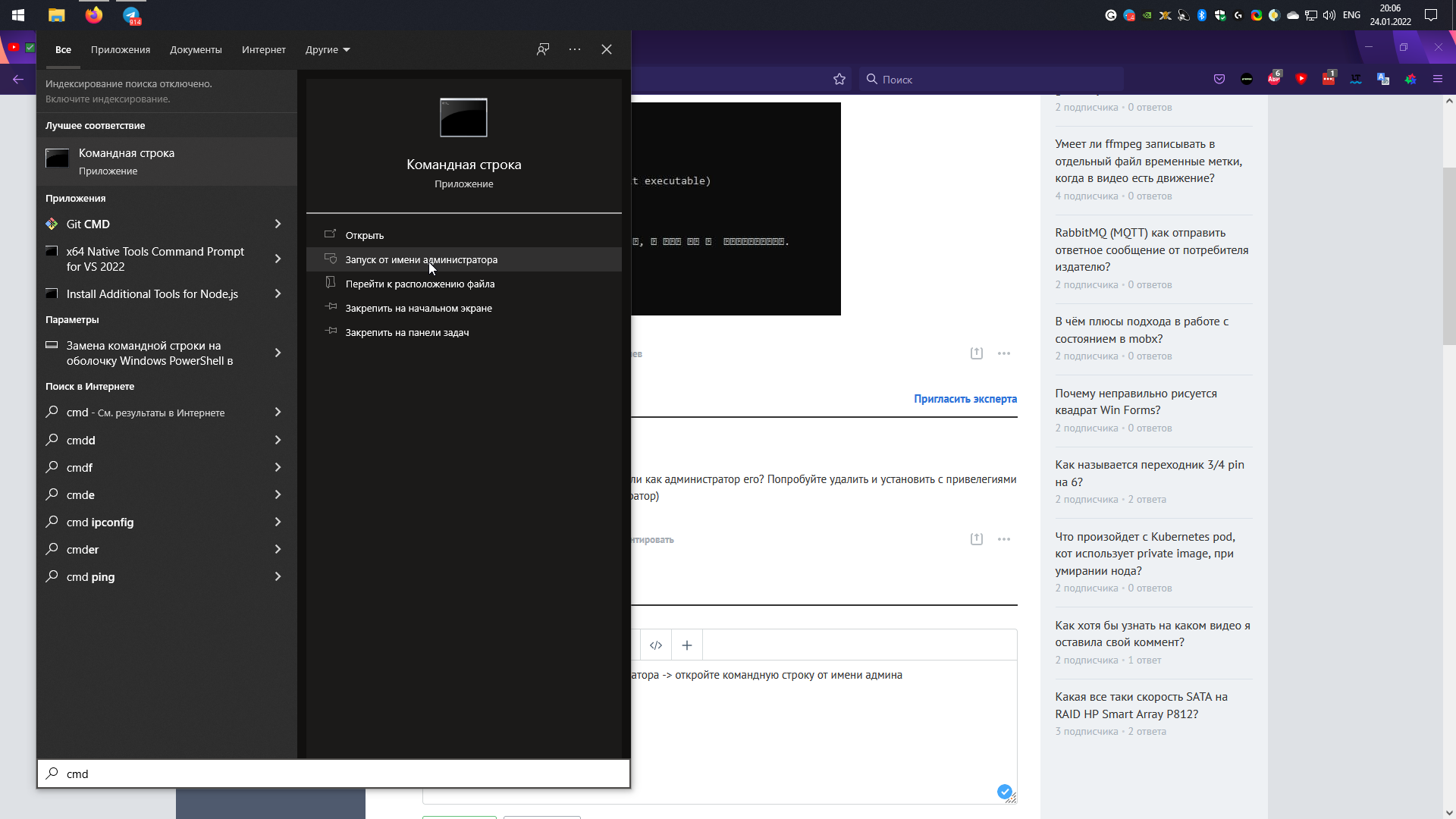Open the volume control tray icon
This screenshot has width=1456, height=819.
coord(1329,14)
